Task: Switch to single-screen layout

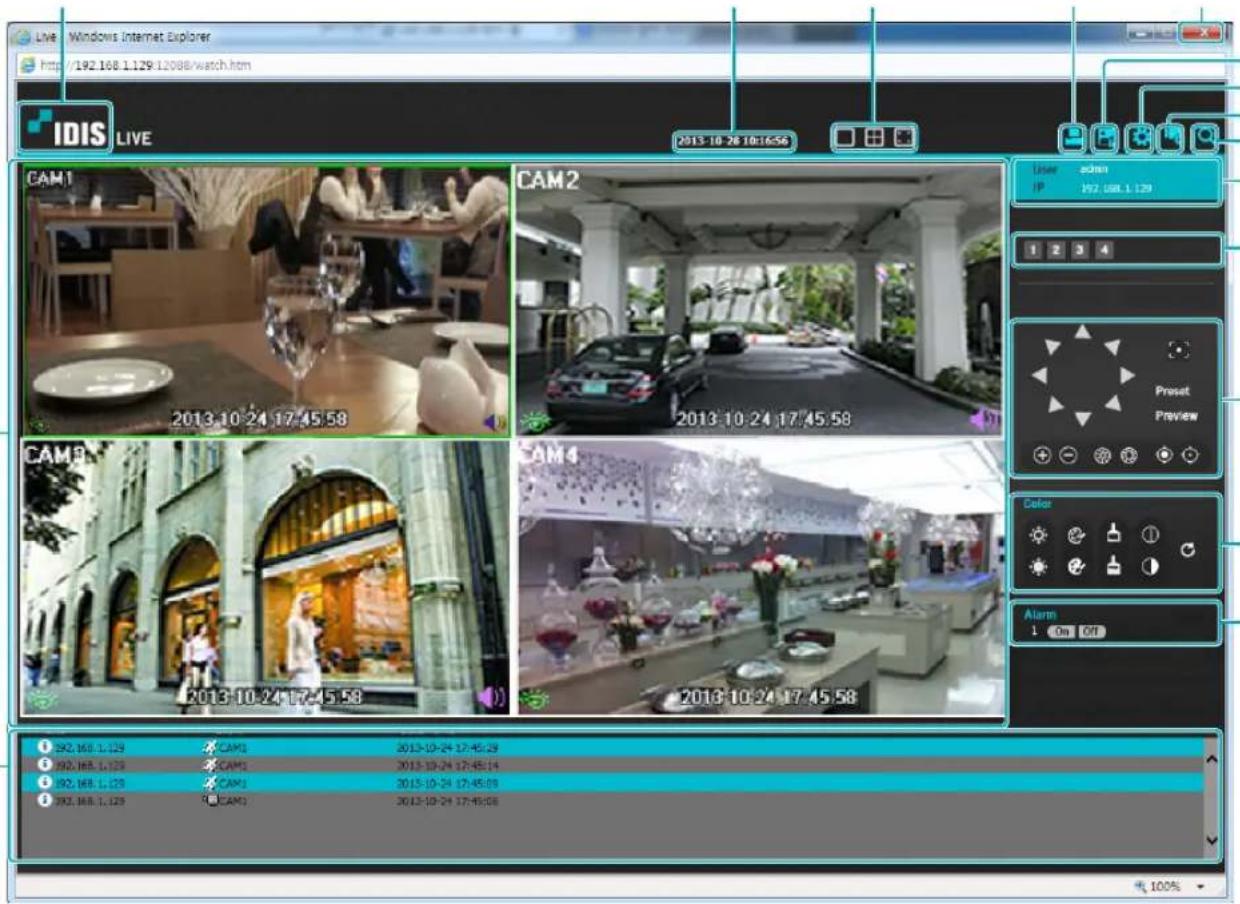Action: point(846,138)
